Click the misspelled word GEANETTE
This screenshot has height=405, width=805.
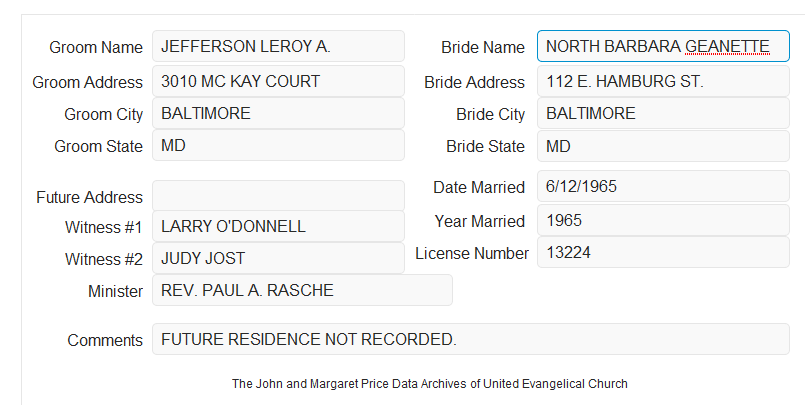pos(727,47)
